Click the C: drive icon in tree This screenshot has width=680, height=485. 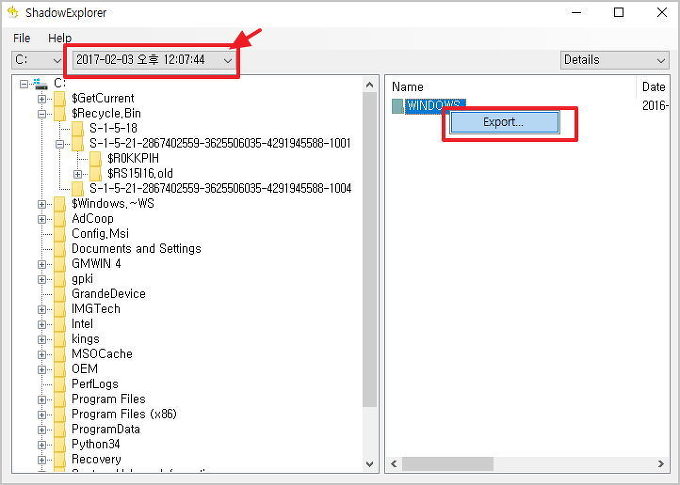tap(41, 83)
